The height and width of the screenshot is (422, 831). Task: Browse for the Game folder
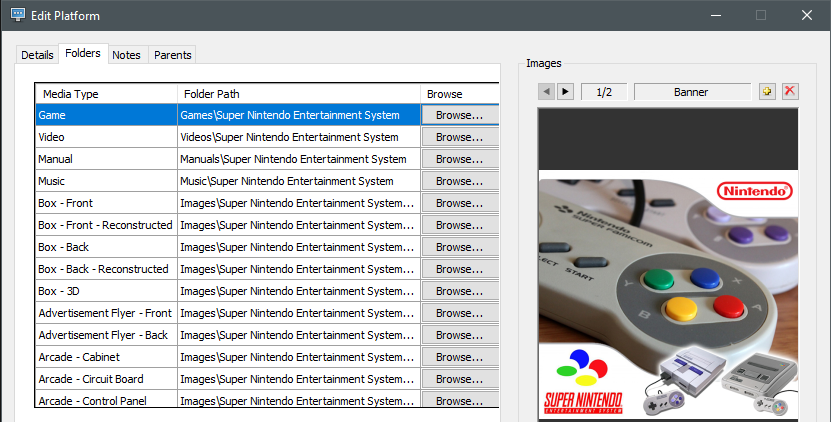click(460, 115)
